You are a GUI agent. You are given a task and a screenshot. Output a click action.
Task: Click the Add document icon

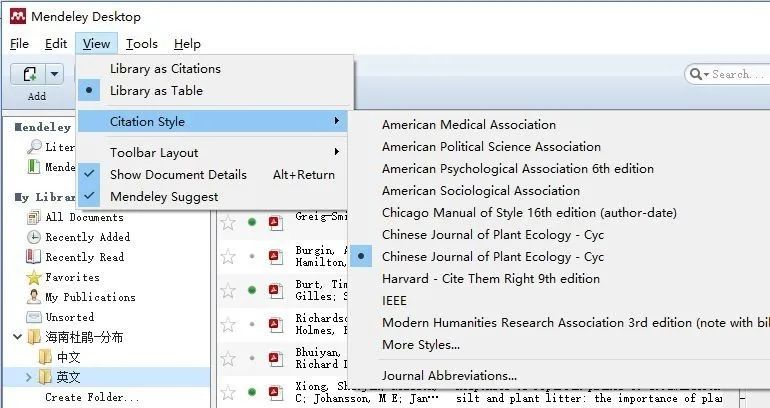click(x=29, y=75)
